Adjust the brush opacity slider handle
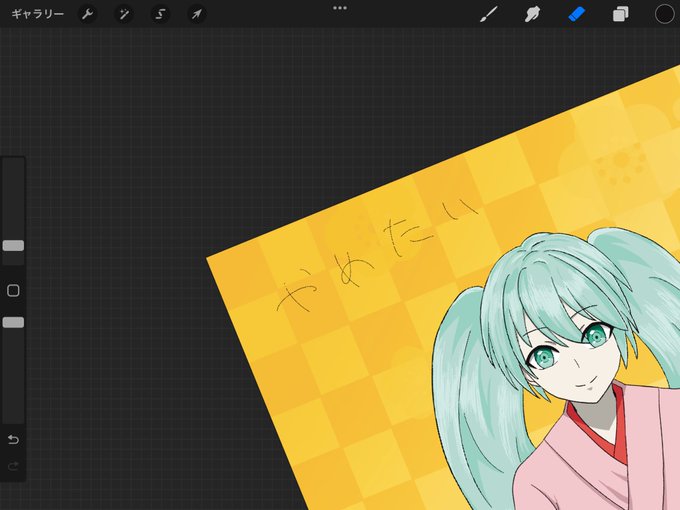The image size is (680, 510). point(13,322)
